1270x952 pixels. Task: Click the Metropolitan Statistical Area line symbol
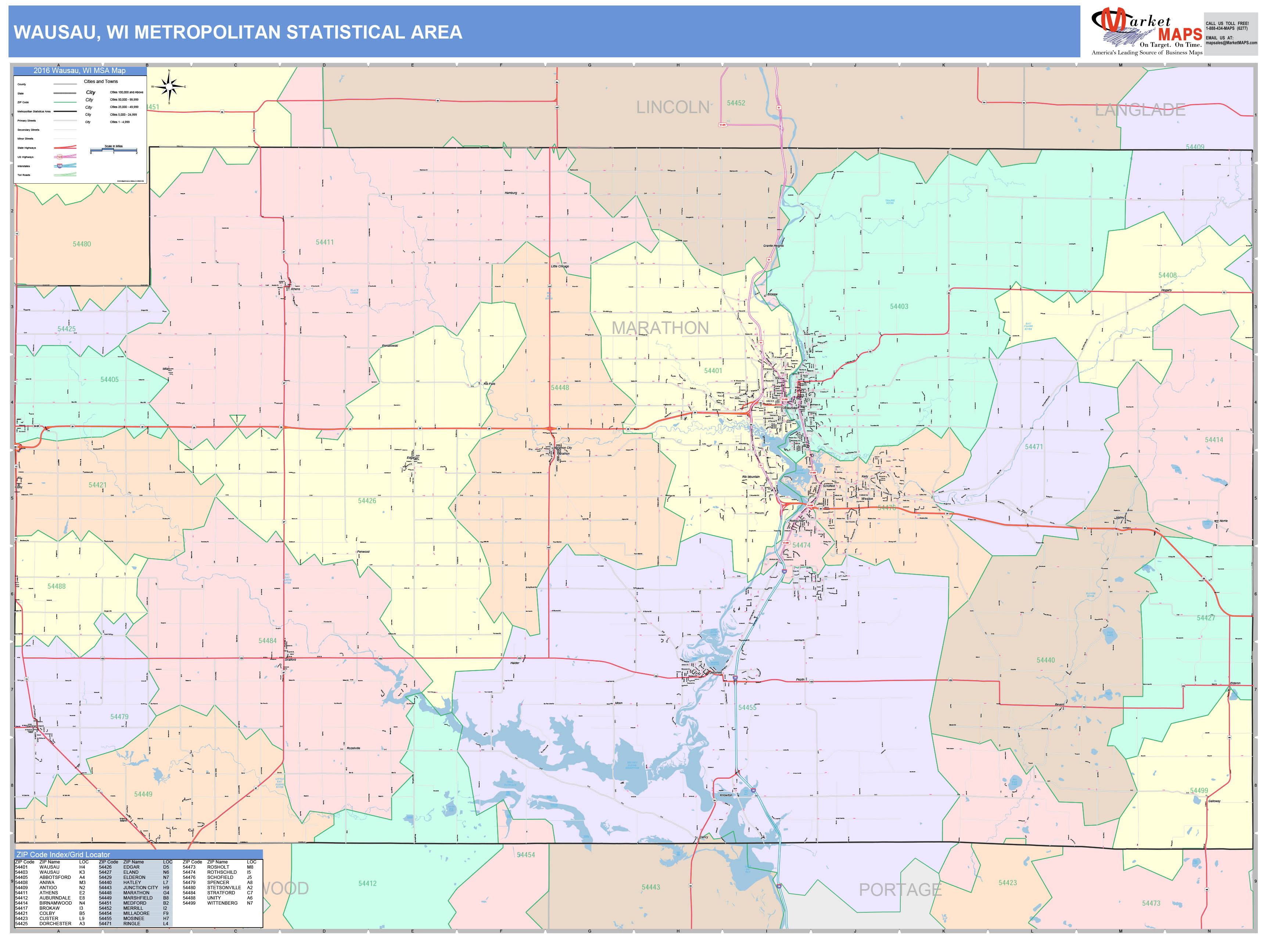pos(65,111)
